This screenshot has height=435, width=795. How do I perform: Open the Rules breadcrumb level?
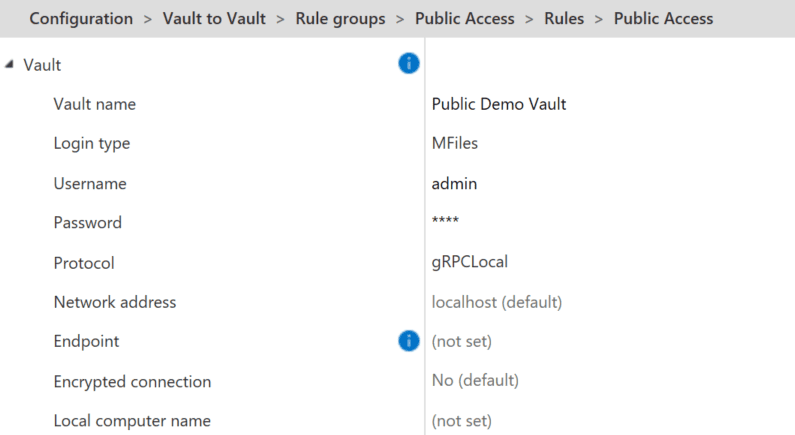click(565, 19)
